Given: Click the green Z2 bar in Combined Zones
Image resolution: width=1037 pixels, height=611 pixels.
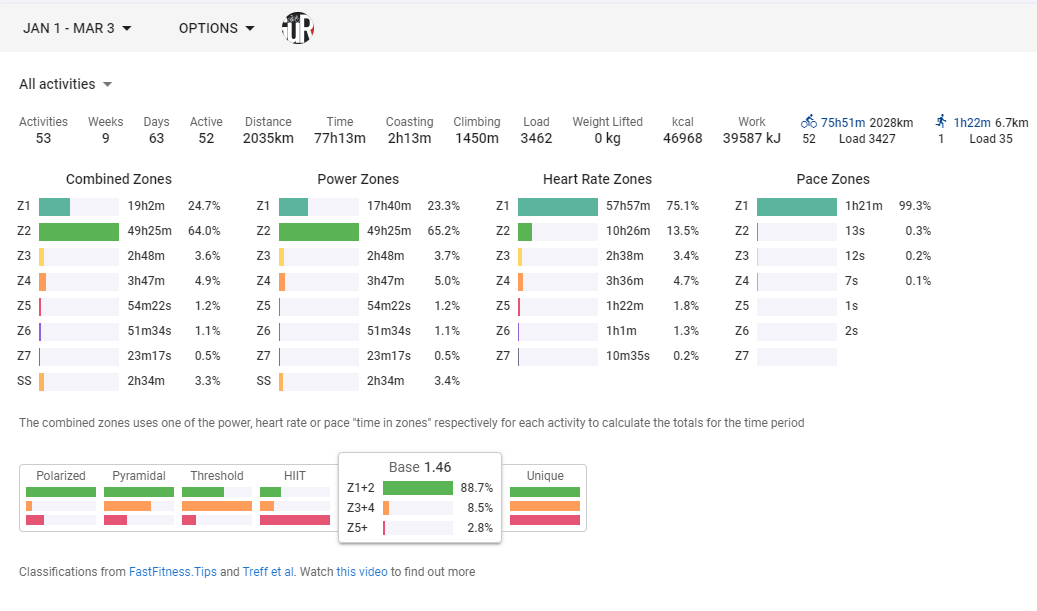Looking at the screenshot, I should (79, 231).
